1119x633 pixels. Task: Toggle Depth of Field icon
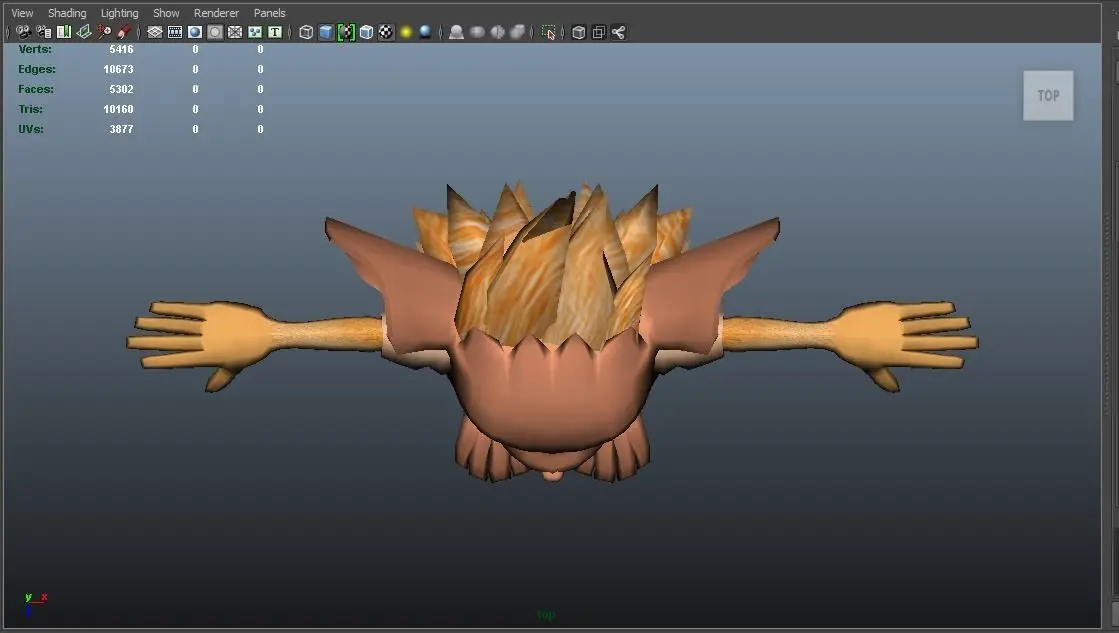517,32
